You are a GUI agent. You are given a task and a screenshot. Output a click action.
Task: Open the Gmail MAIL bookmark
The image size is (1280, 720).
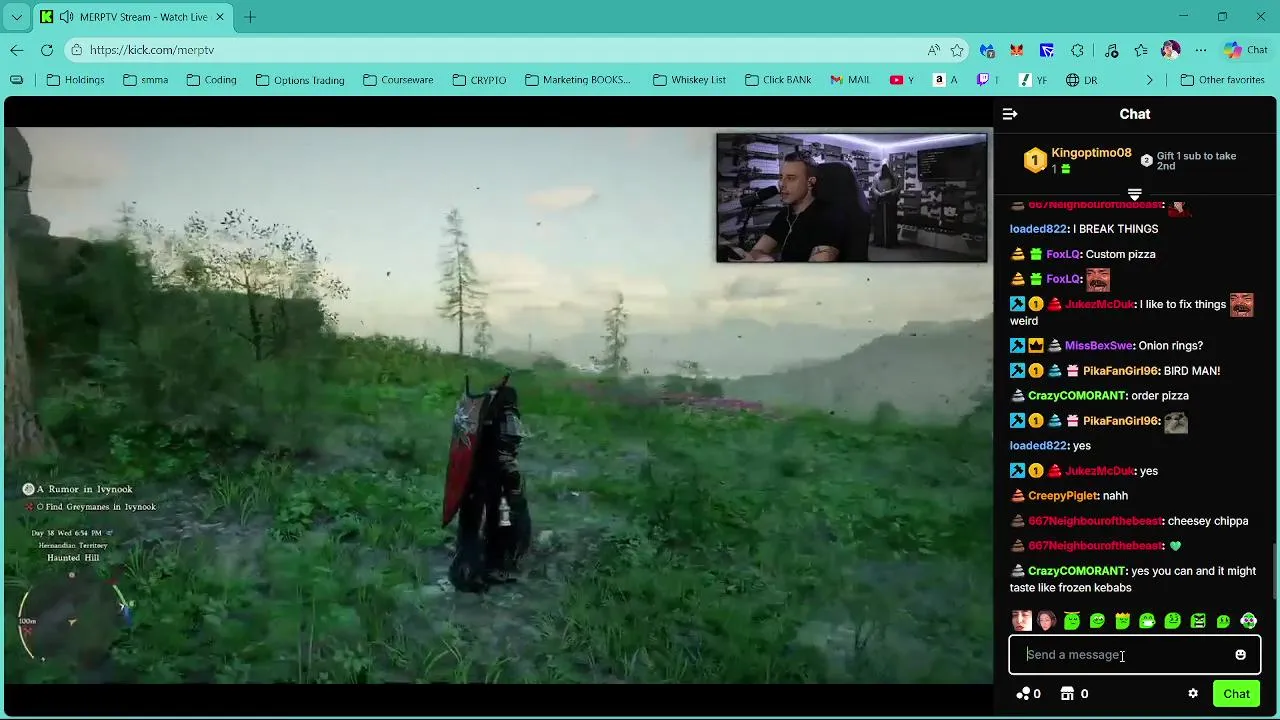tap(850, 80)
